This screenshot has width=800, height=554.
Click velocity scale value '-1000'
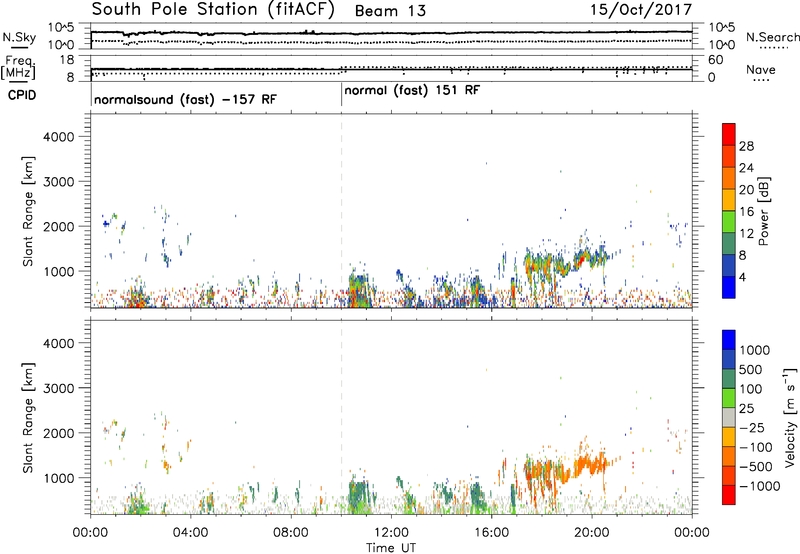760,486
